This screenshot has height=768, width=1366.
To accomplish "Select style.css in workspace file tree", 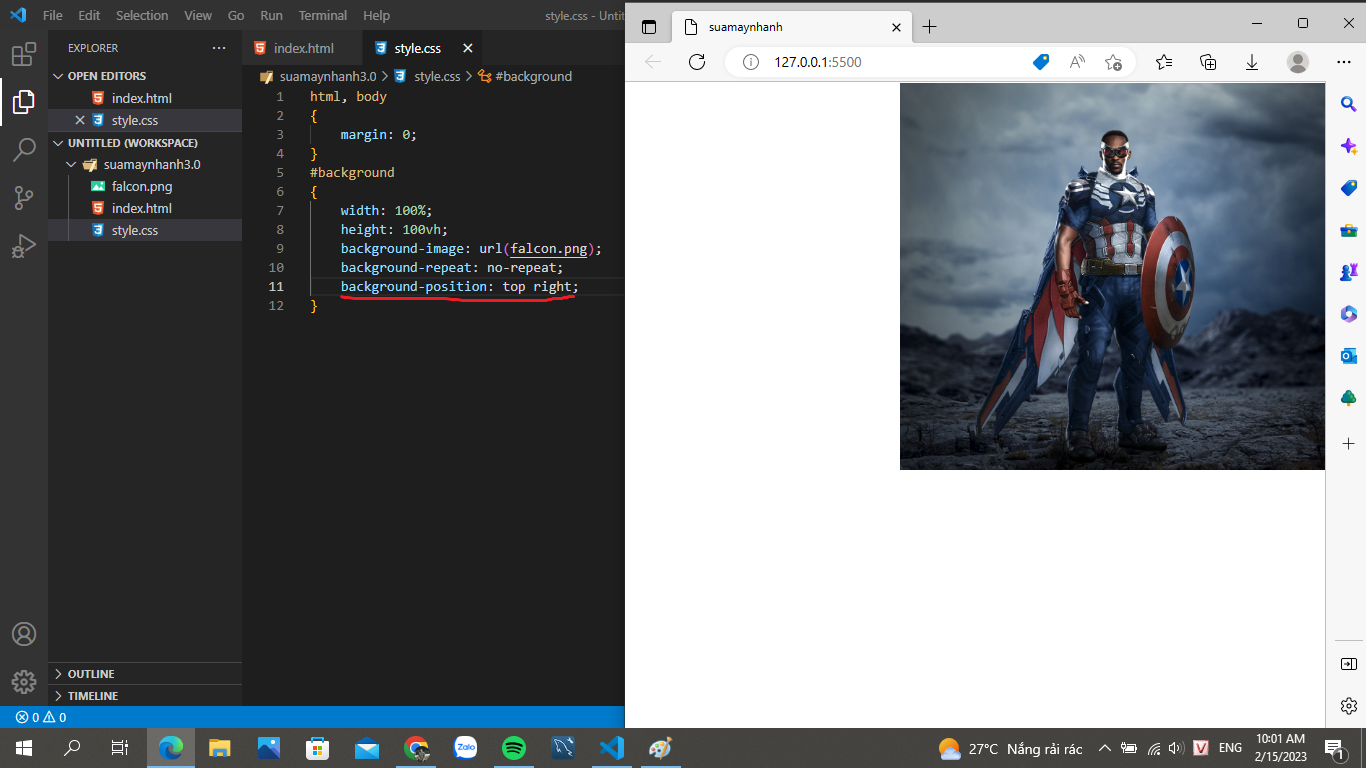I will (x=145, y=231).
